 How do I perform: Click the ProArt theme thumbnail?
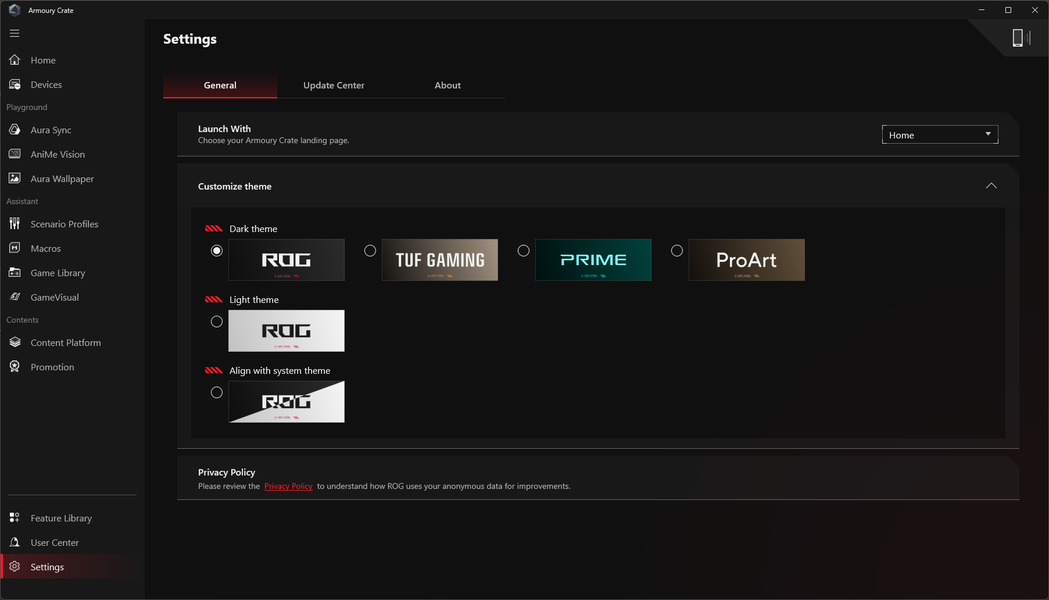click(x=747, y=260)
